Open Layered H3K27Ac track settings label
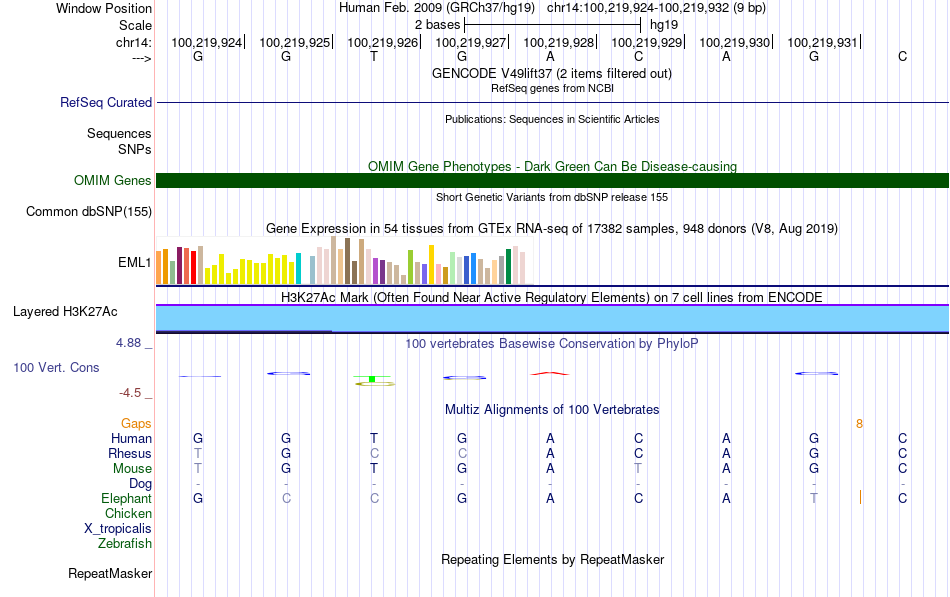 coord(65,312)
